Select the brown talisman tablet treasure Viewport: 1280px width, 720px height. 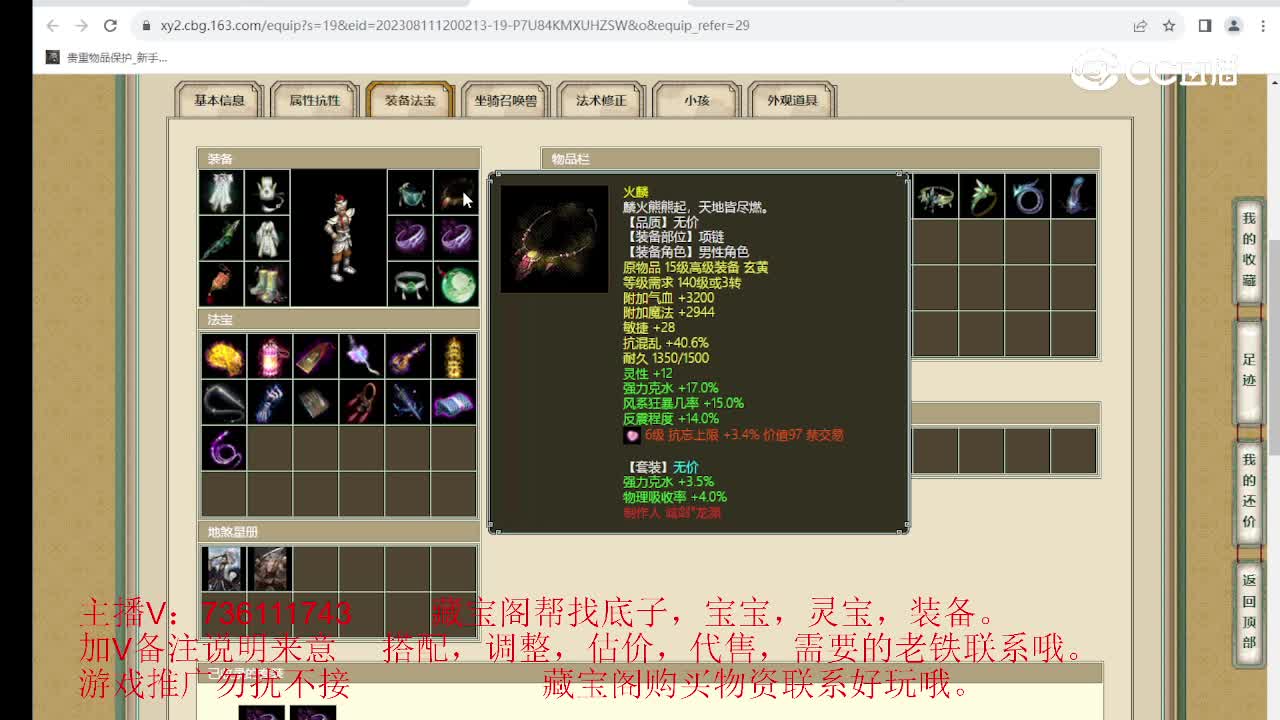(x=315, y=356)
